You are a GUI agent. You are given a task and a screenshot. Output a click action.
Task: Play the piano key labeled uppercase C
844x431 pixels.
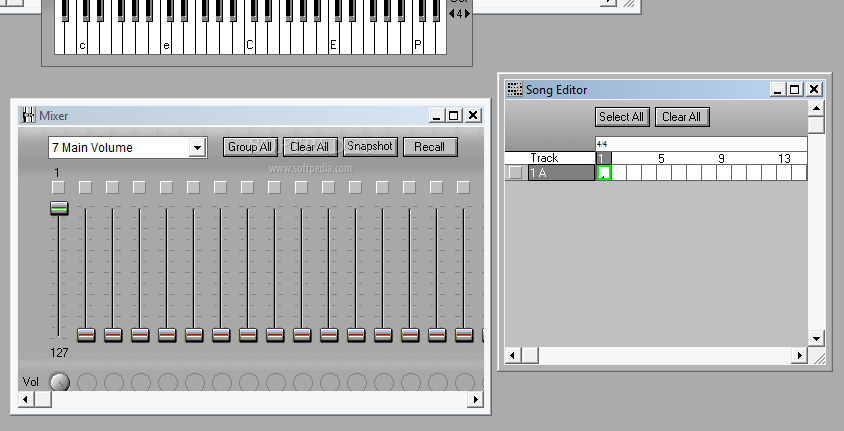click(x=250, y=46)
